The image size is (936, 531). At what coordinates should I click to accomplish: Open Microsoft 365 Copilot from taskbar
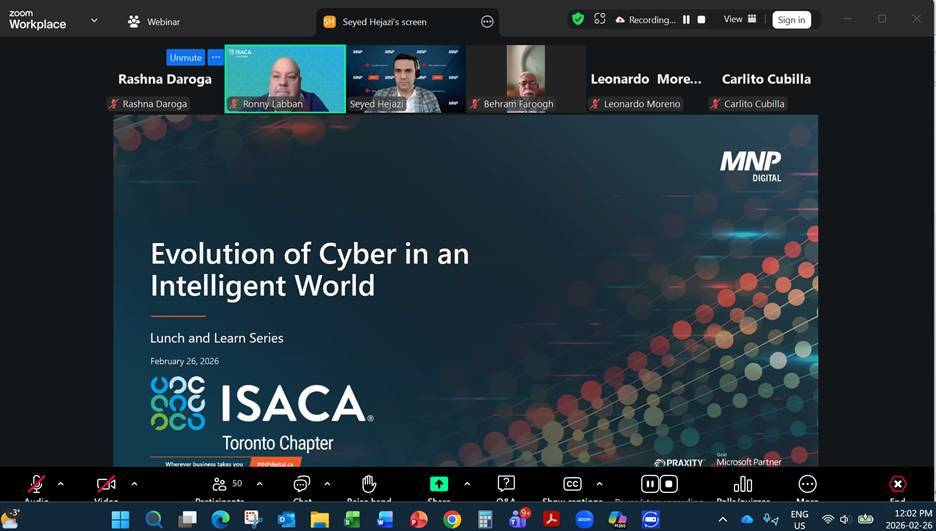[x=617, y=519]
